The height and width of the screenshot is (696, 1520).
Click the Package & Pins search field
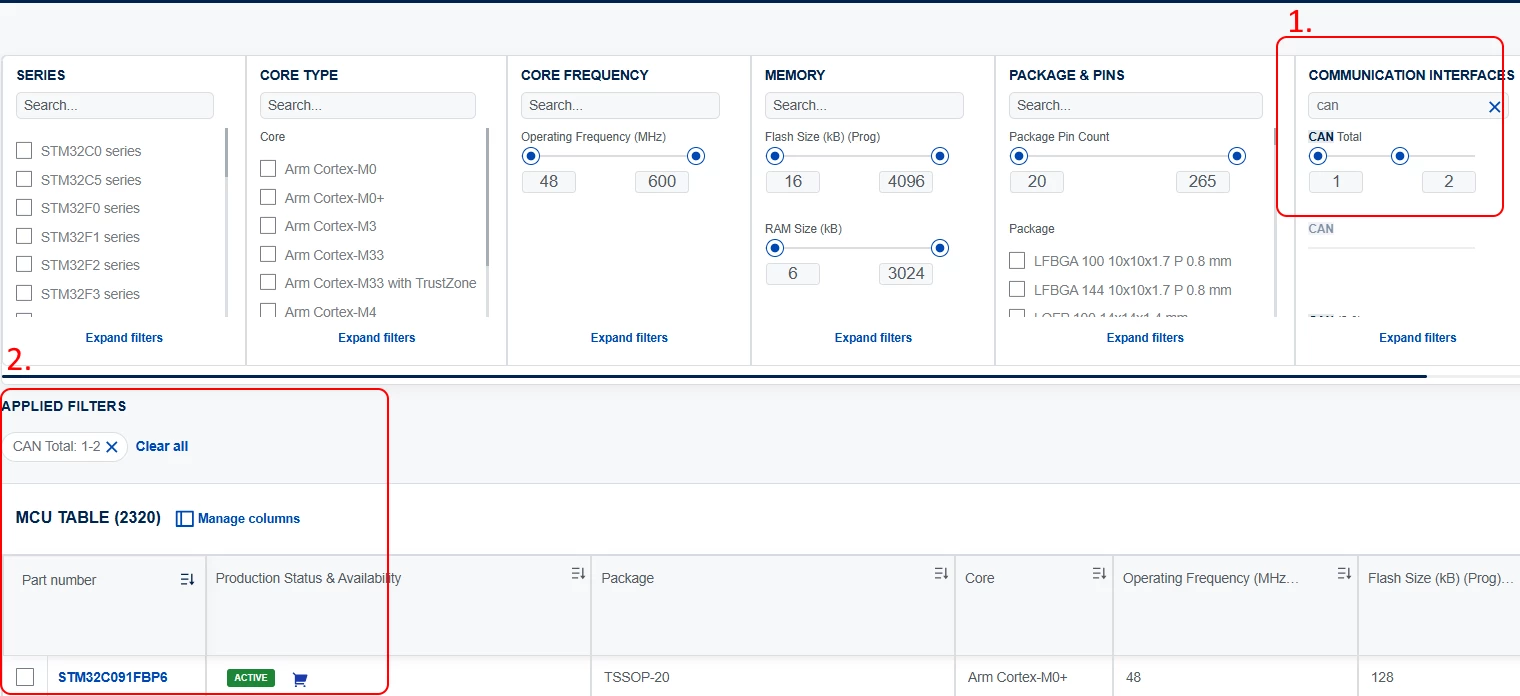[x=1136, y=105]
